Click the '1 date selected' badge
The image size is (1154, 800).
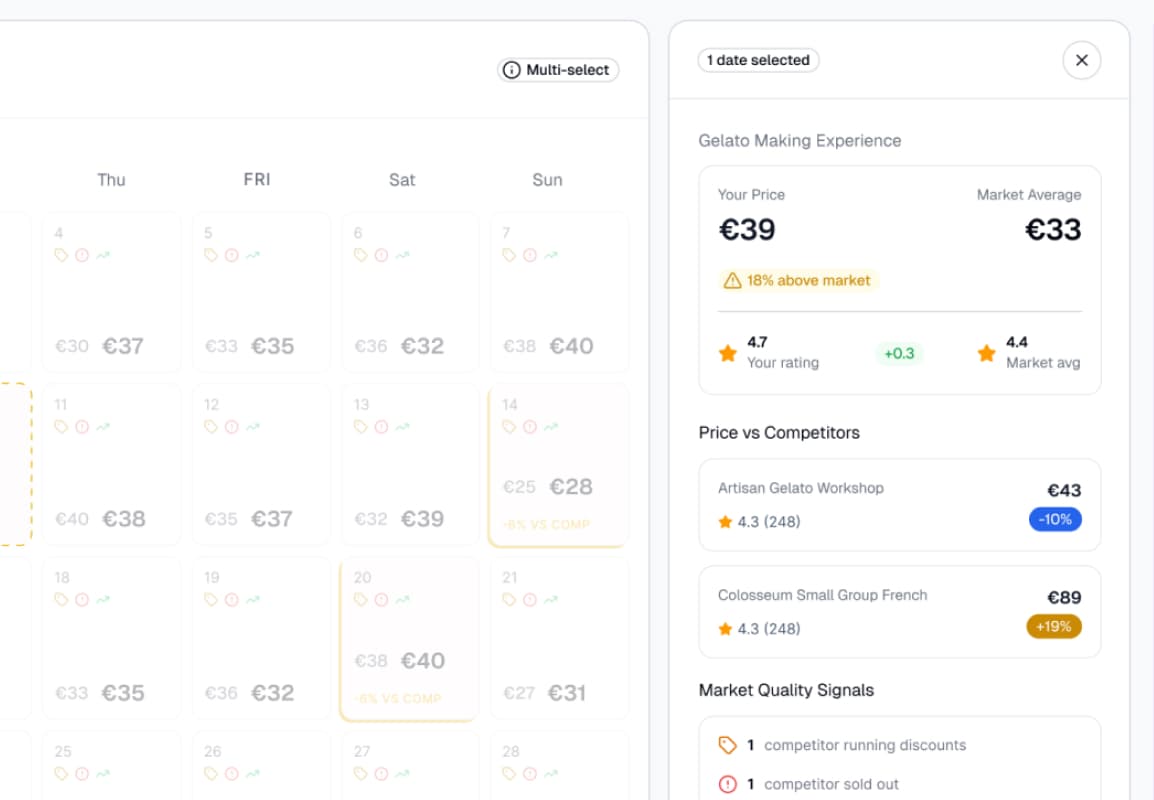click(758, 60)
